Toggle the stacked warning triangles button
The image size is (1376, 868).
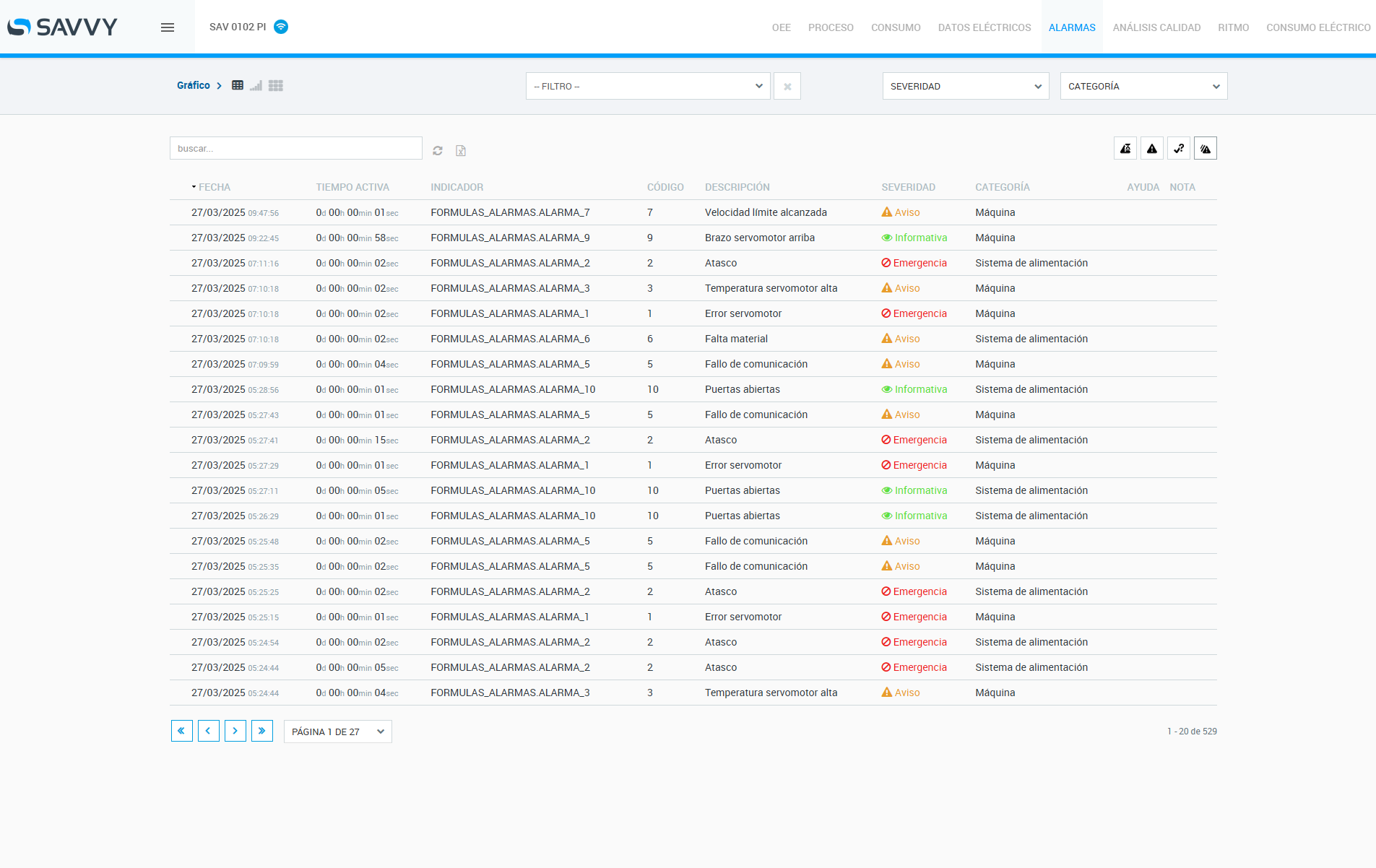tap(1206, 149)
